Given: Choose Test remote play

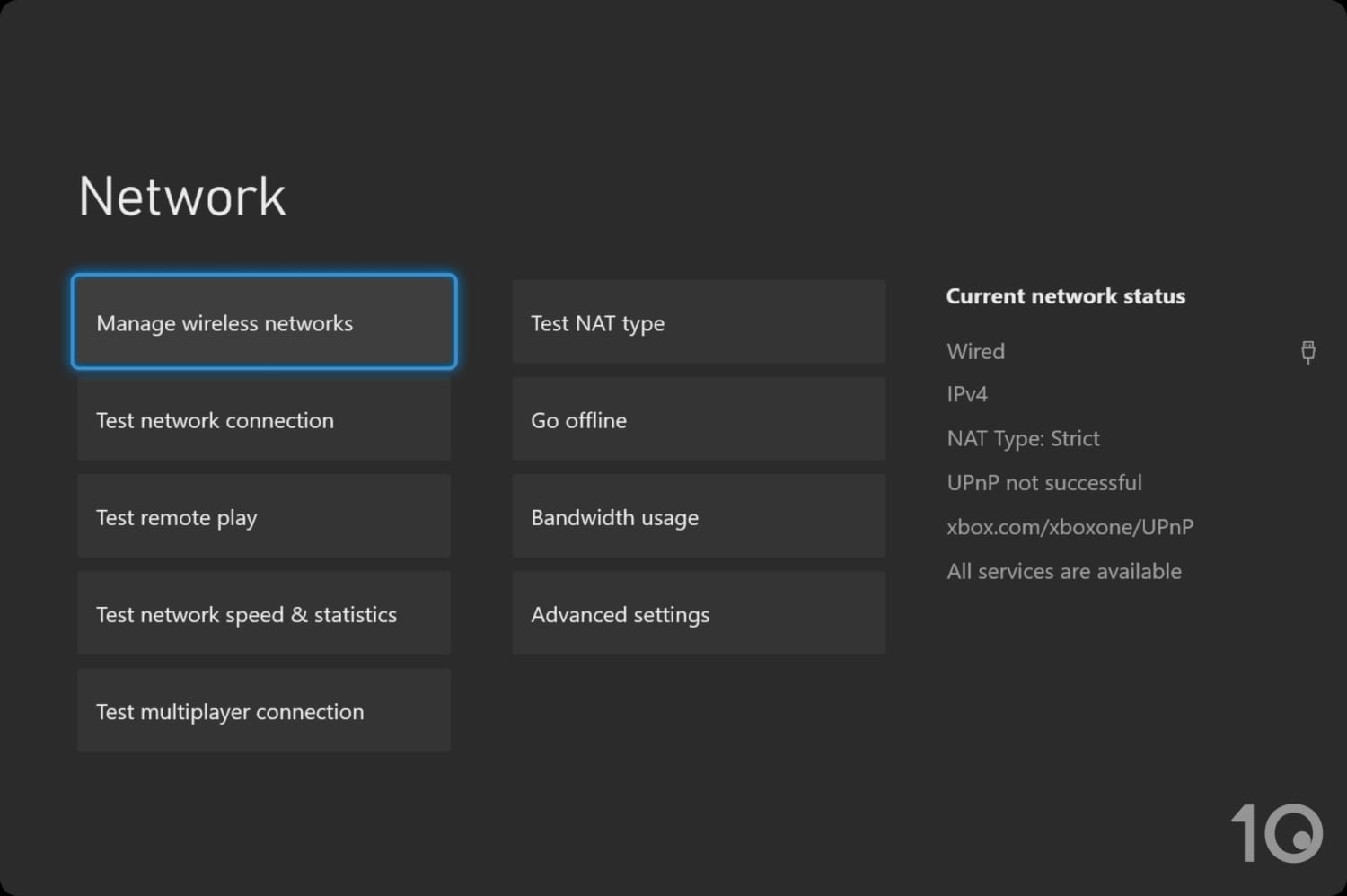Looking at the screenshot, I should (x=264, y=516).
